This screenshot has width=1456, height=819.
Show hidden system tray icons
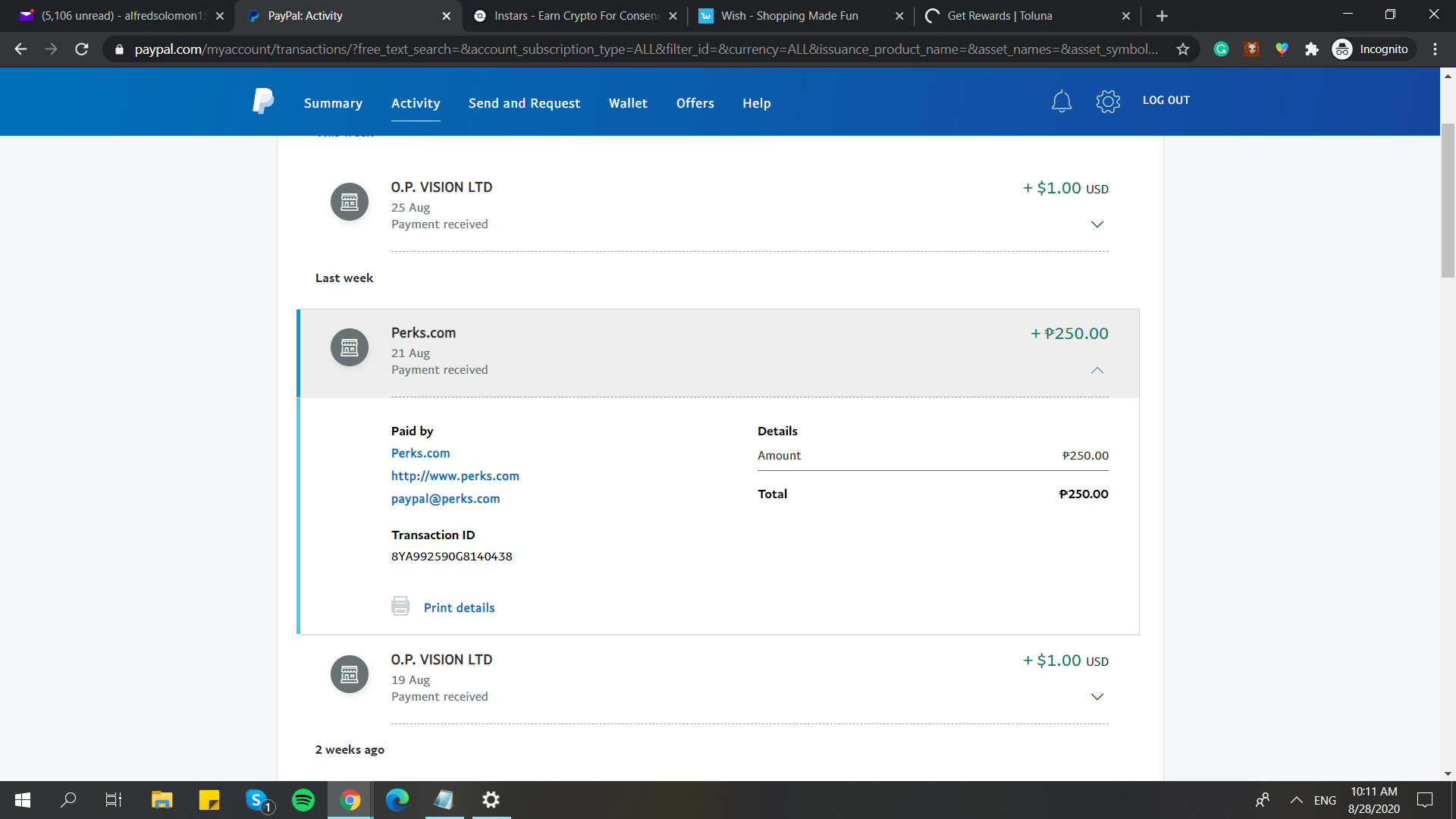(1297, 800)
